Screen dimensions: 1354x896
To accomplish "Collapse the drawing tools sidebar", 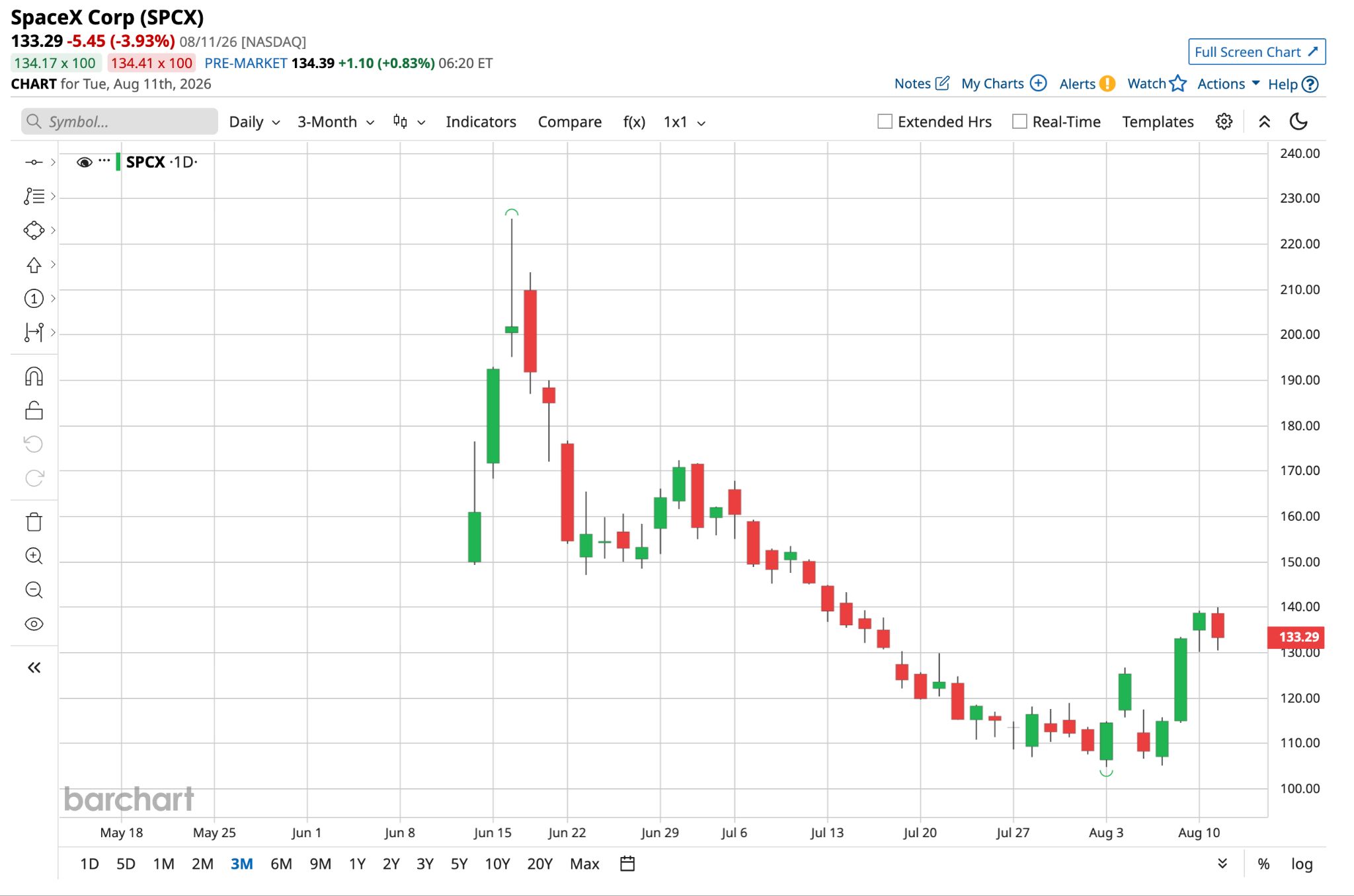I will (x=34, y=667).
